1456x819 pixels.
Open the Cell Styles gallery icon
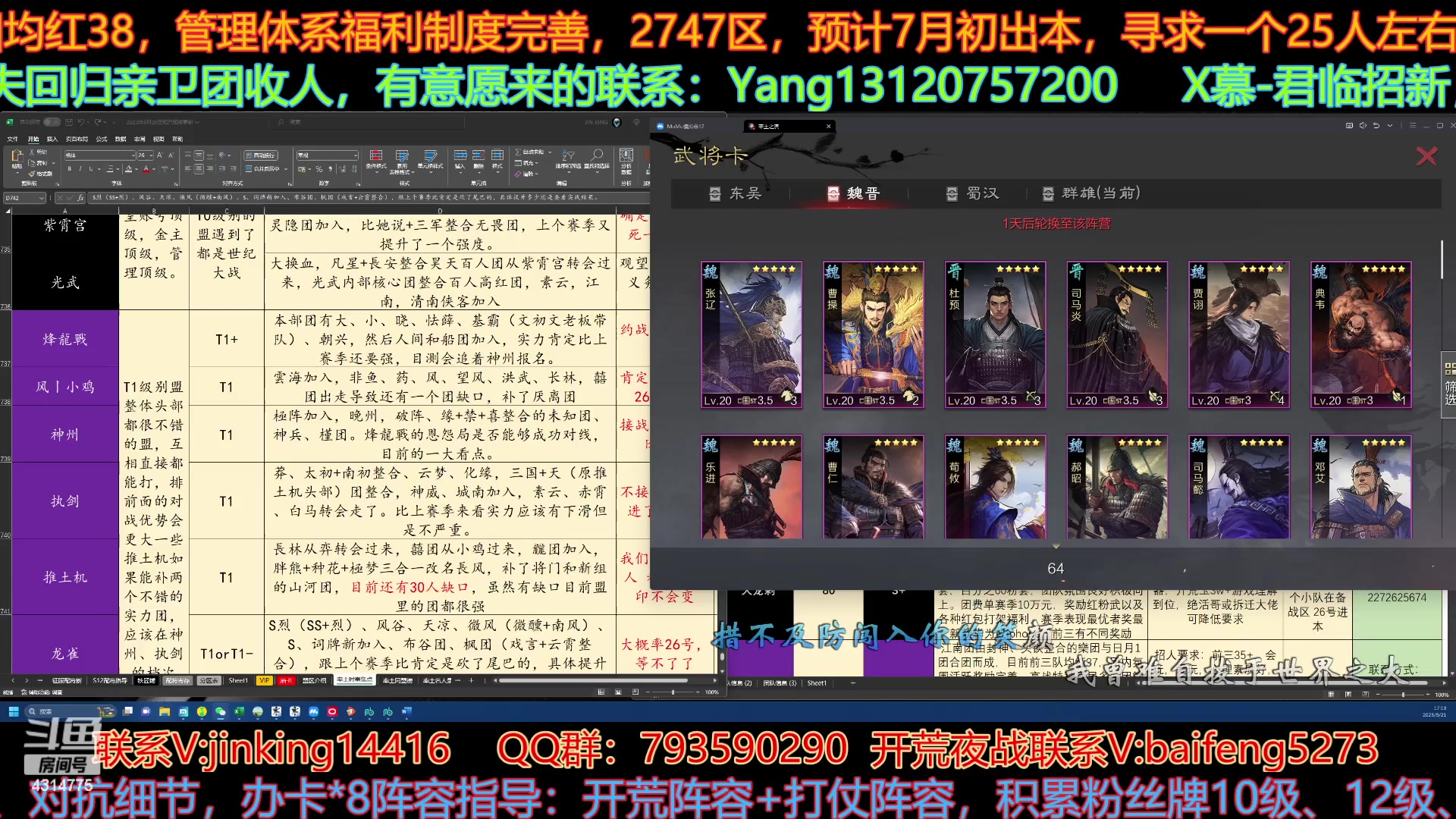(430, 155)
